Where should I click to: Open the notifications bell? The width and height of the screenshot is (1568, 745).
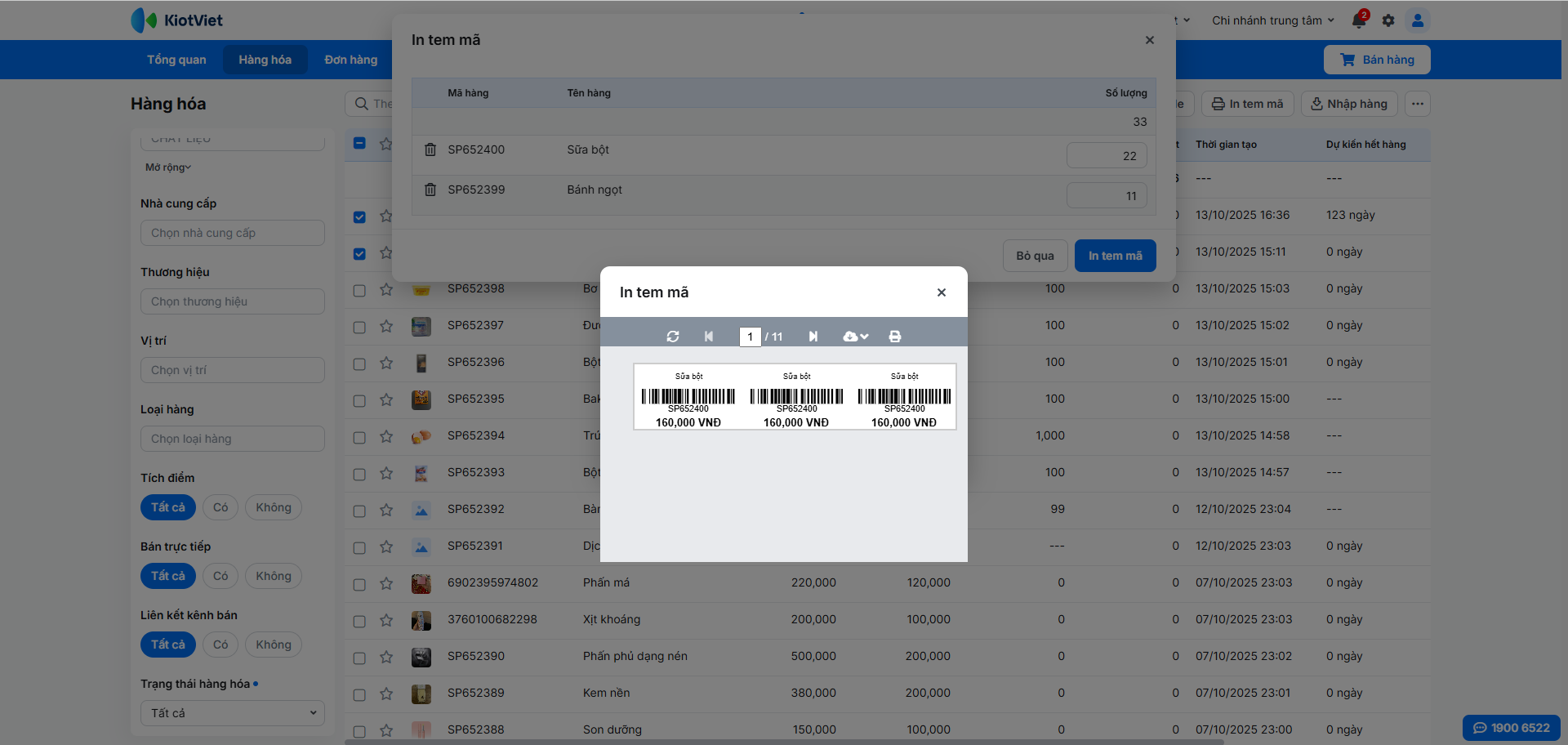[x=1359, y=20]
